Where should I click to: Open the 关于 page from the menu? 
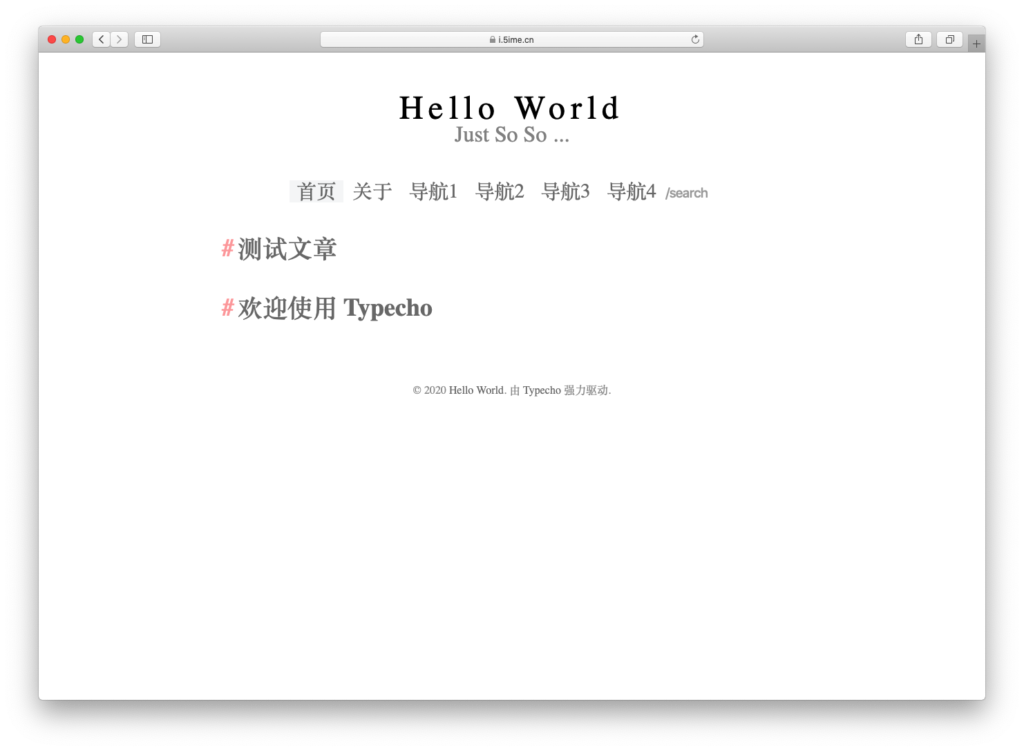372,191
